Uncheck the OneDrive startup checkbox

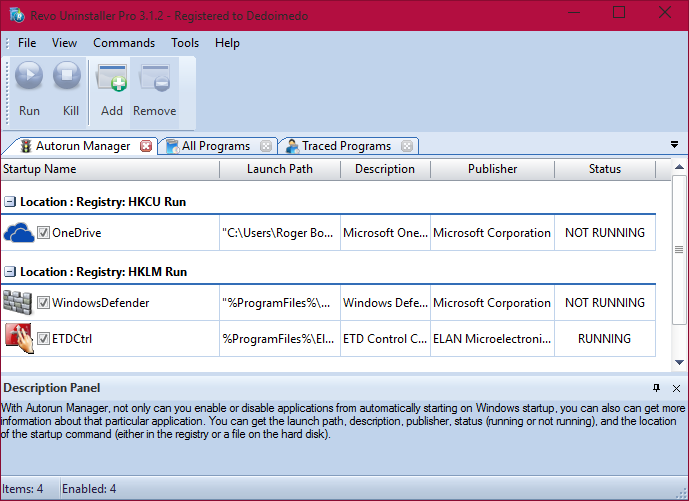(43, 233)
